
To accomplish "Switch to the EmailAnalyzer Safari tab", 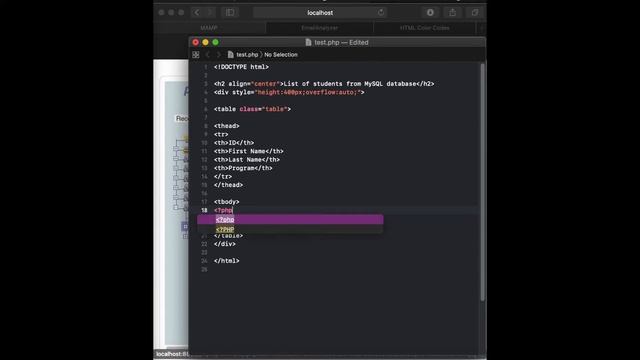I will point(320,28).
